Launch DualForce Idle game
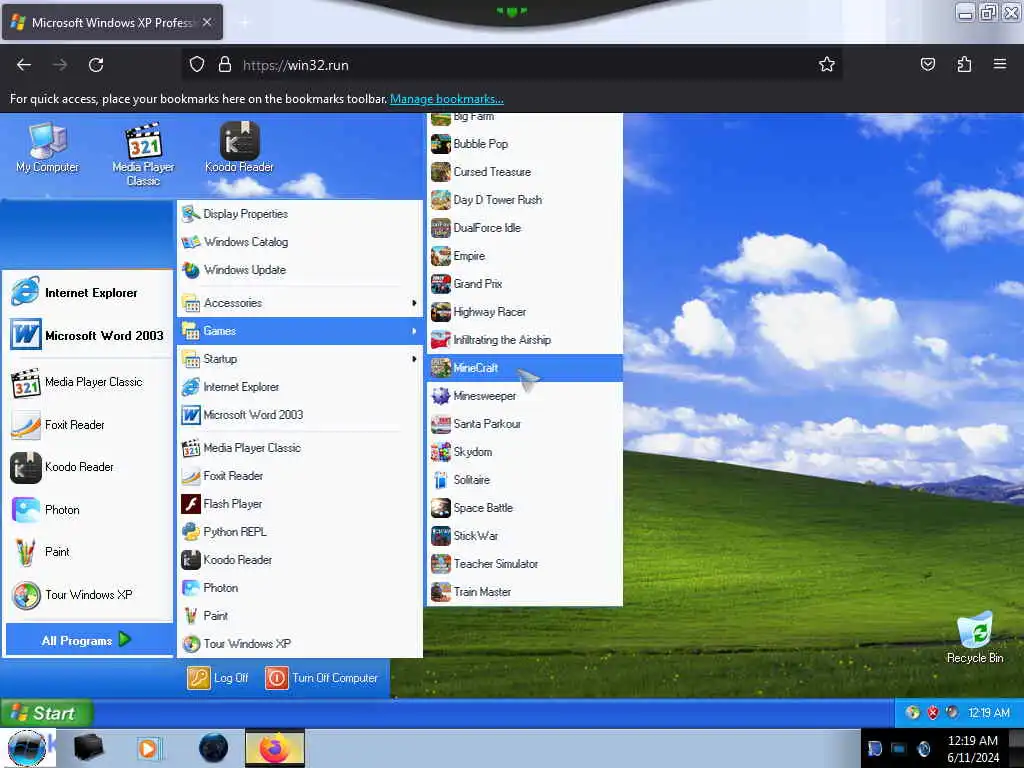 pyautogui.click(x=524, y=228)
